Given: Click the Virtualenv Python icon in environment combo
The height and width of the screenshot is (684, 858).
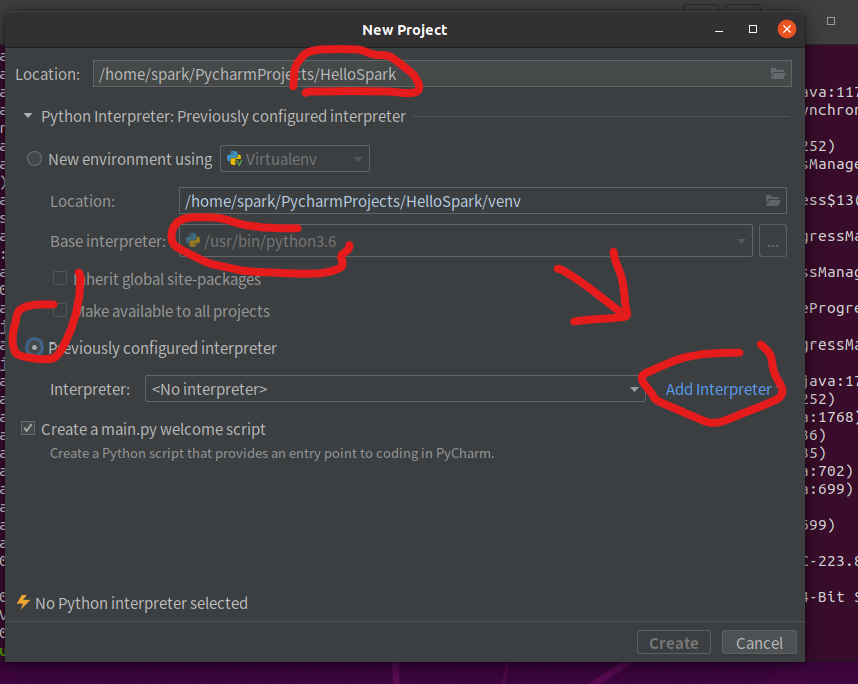Looking at the screenshot, I should click(x=234, y=159).
